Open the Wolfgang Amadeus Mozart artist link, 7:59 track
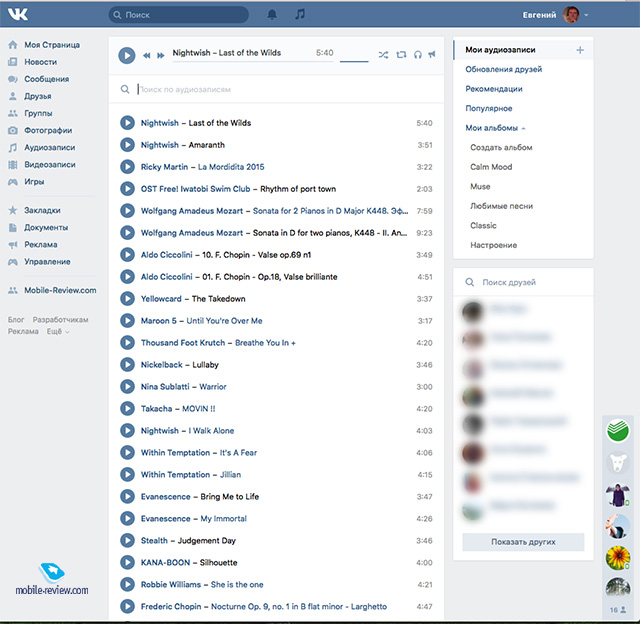640x624 pixels. [x=191, y=211]
